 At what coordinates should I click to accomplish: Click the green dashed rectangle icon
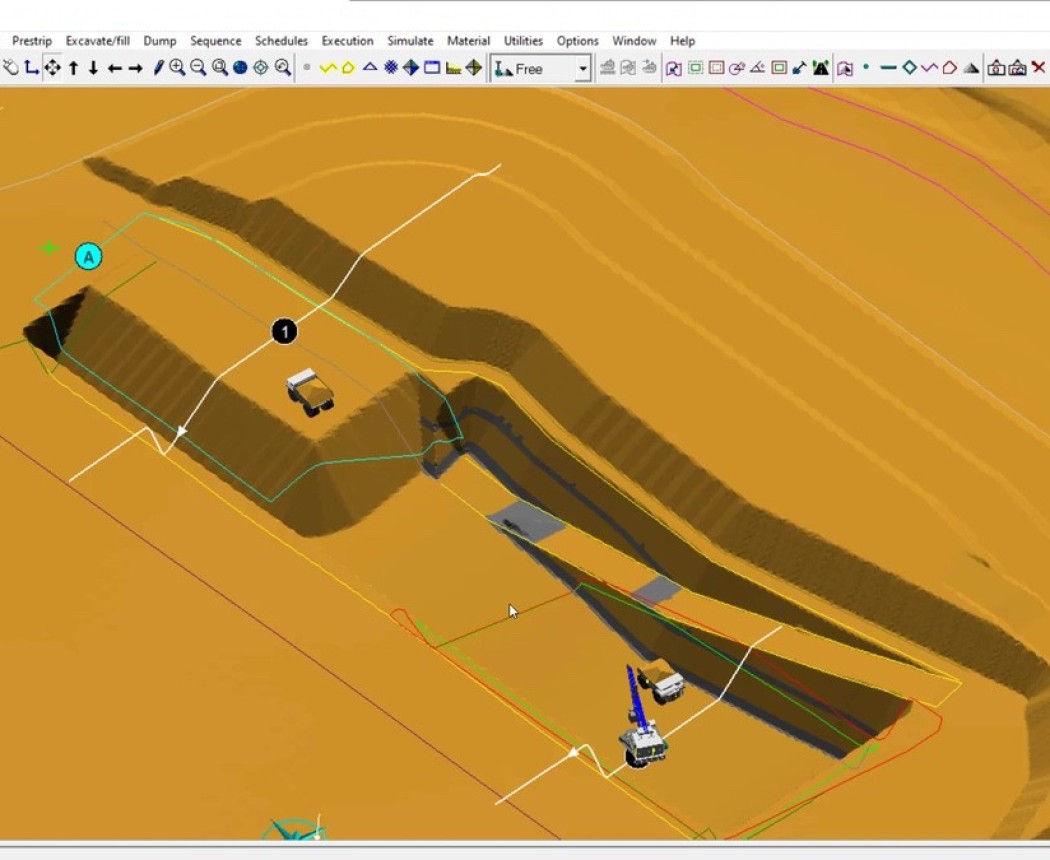(696, 68)
